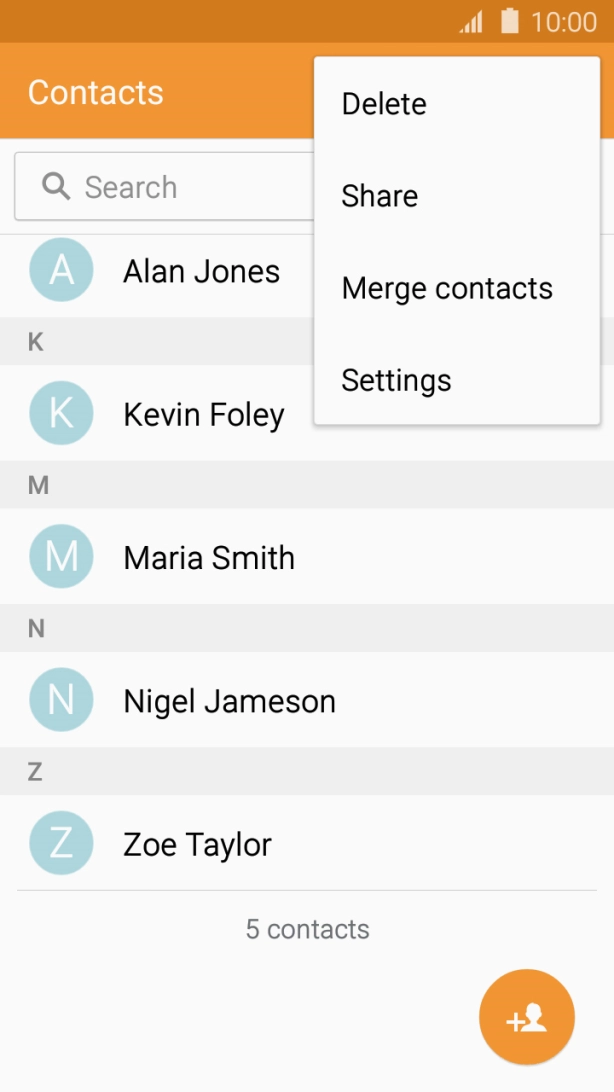
Task: Choose Merge contacts option
Action: 447,287
